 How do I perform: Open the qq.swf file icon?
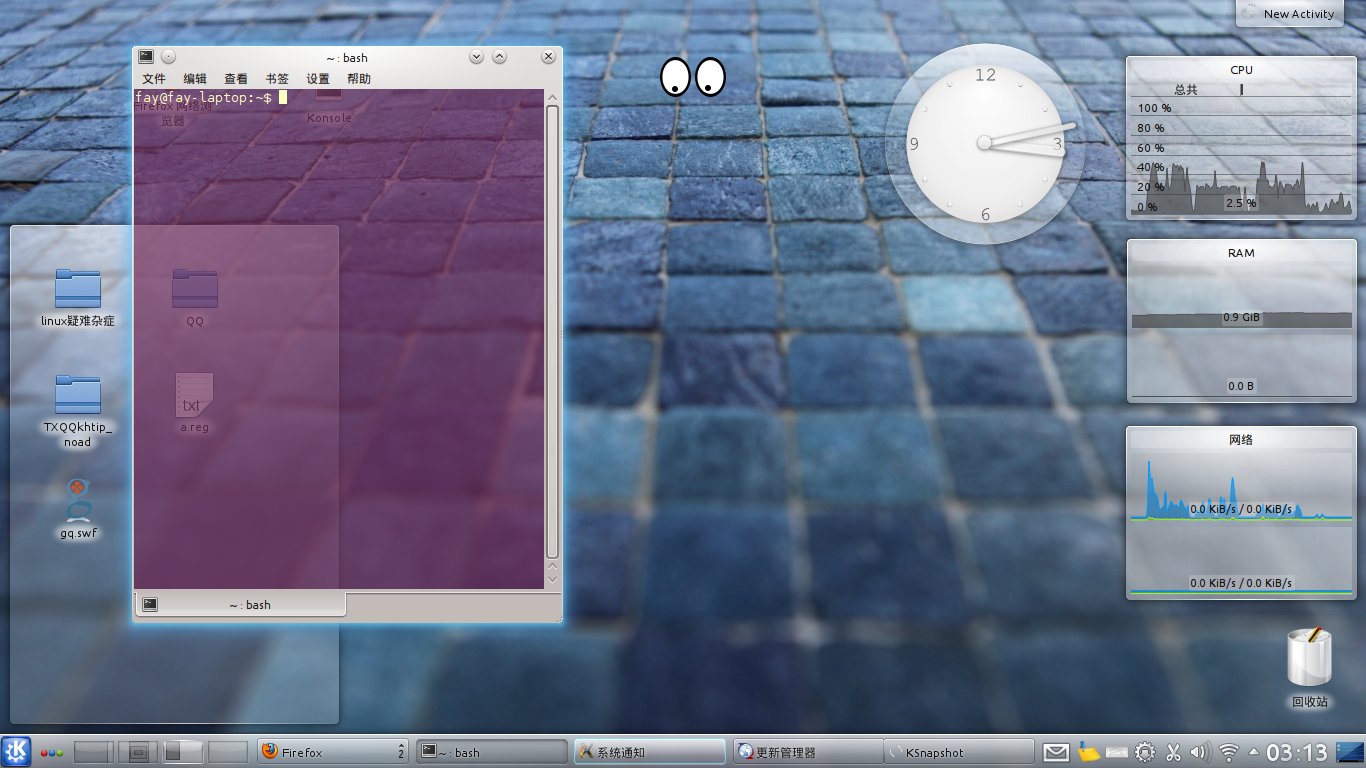coord(78,508)
